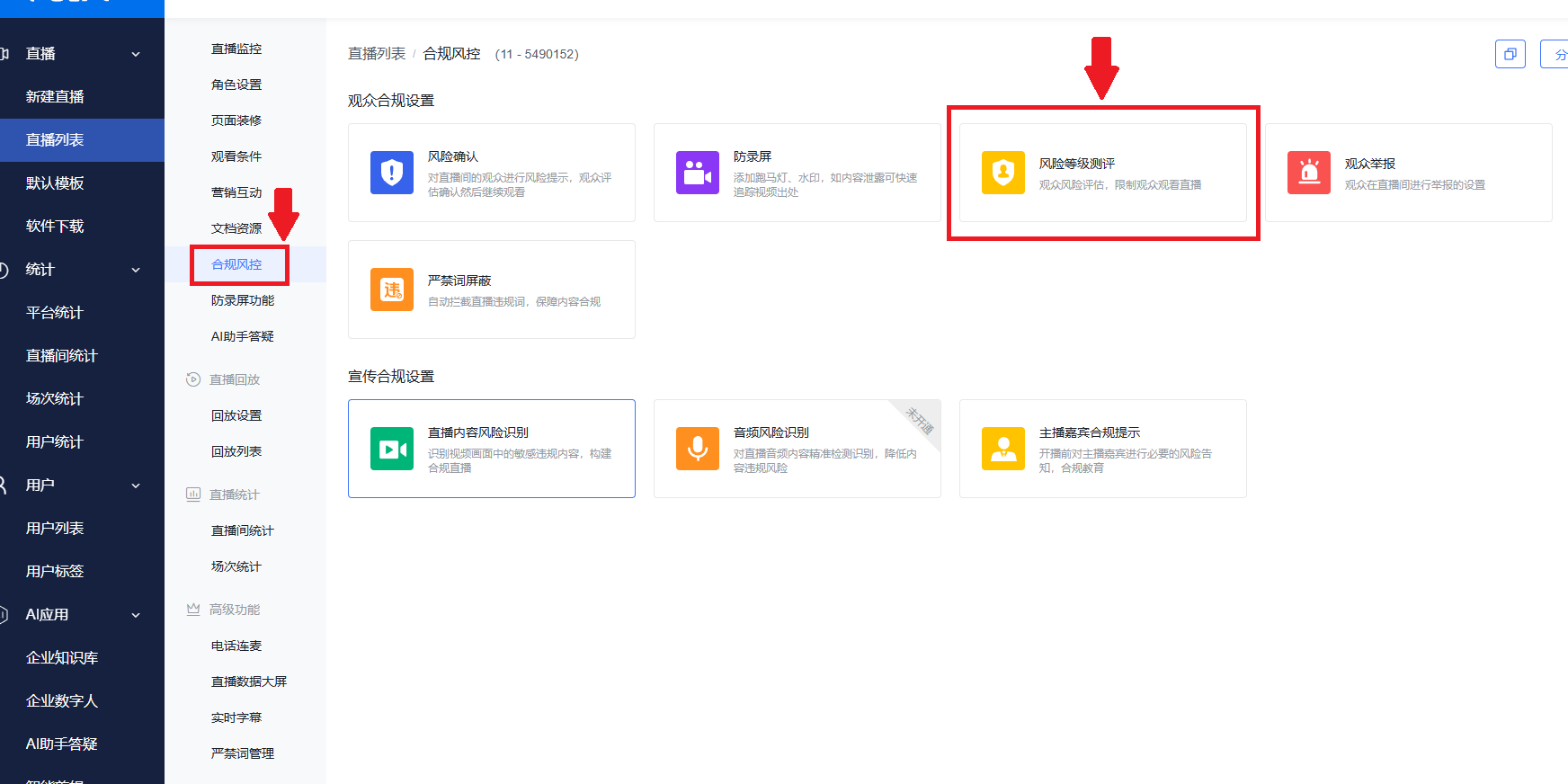Click the 观众合规设置 section heading

click(391, 101)
